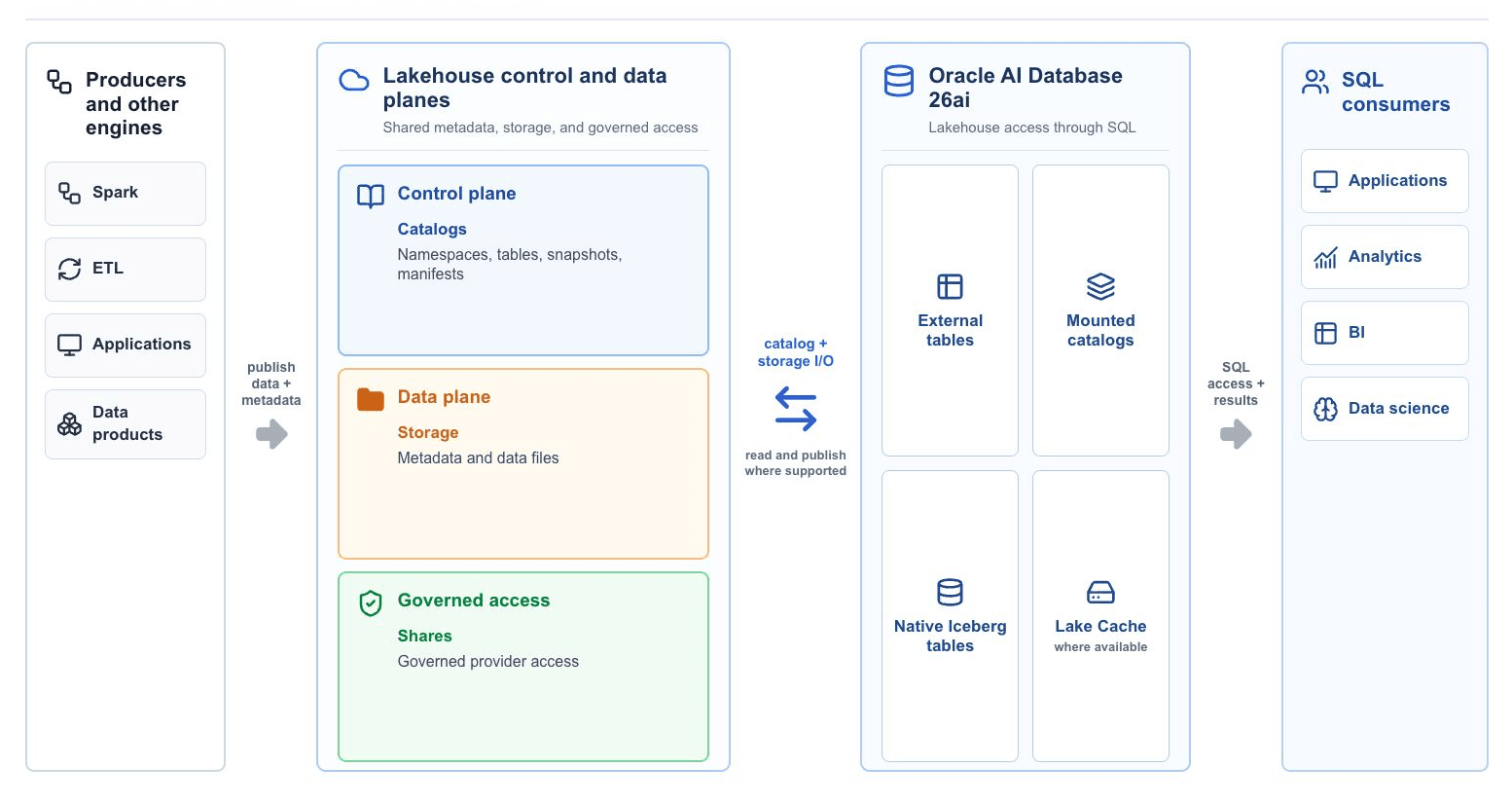Image resolution: width=1512 pixels, height=803 pixels.
Task: Click 'Lakehouse access through SQL' subtitle
Action: pyautogui.click(x=1032, y=128)
